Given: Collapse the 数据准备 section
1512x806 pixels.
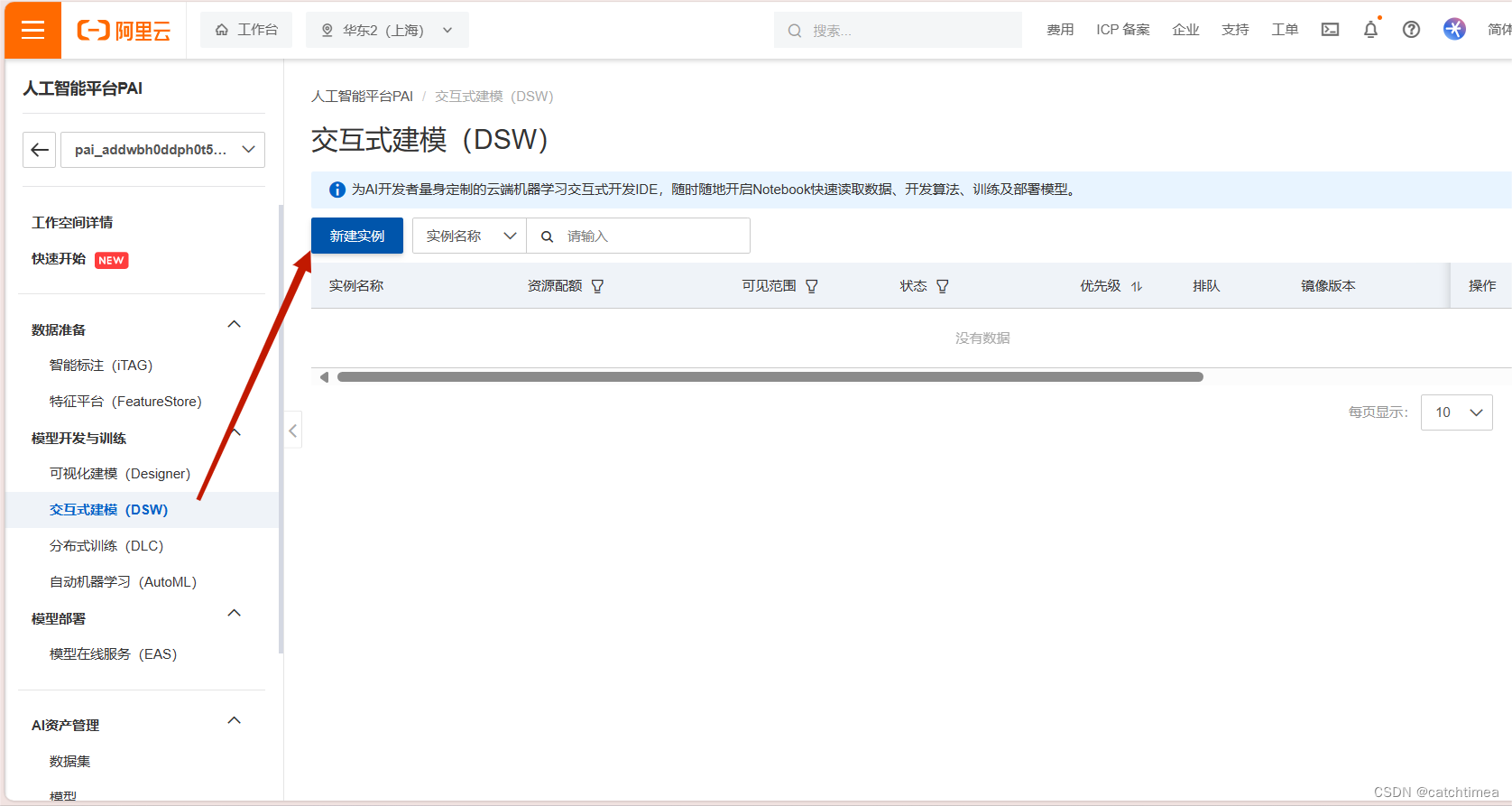Looking at the screenshot, I should point(235,324).
